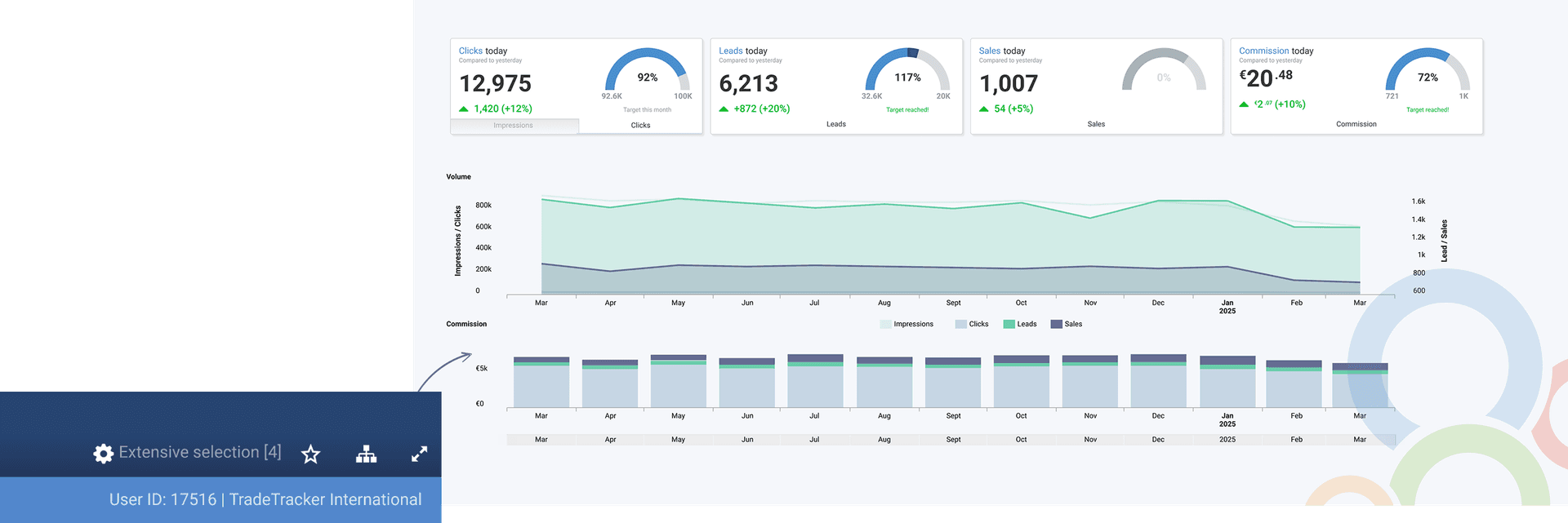Viewport: 1568px width, 523px height.
Task: Click the +872 (+20%) change text
Action: [x=762, y=109]
